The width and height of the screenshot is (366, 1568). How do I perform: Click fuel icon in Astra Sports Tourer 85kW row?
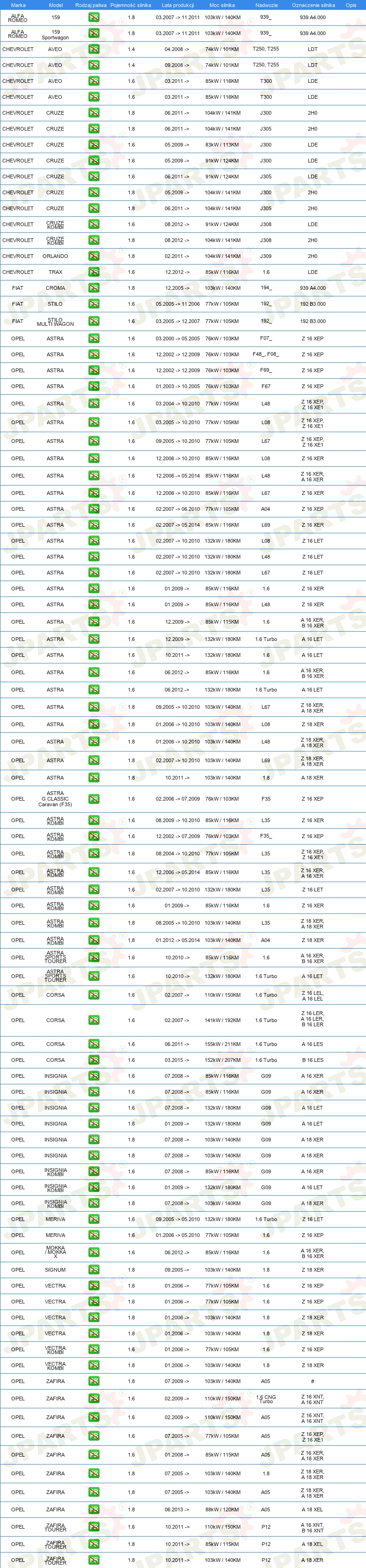click(94, 957)
